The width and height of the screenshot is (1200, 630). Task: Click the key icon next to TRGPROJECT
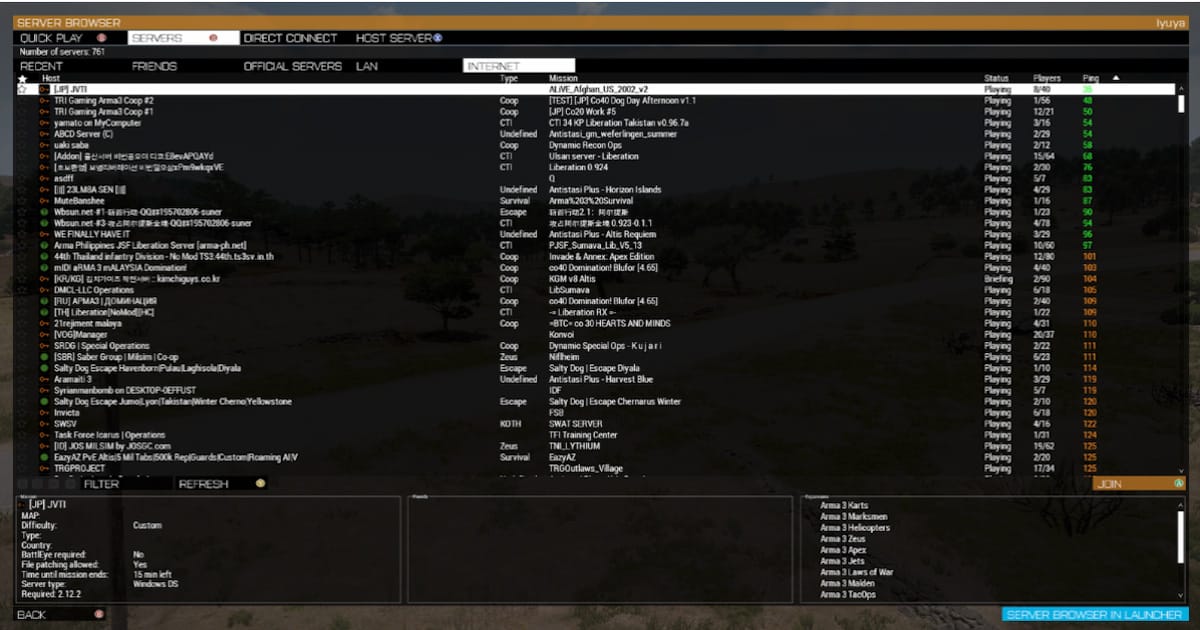coord(44,468)
